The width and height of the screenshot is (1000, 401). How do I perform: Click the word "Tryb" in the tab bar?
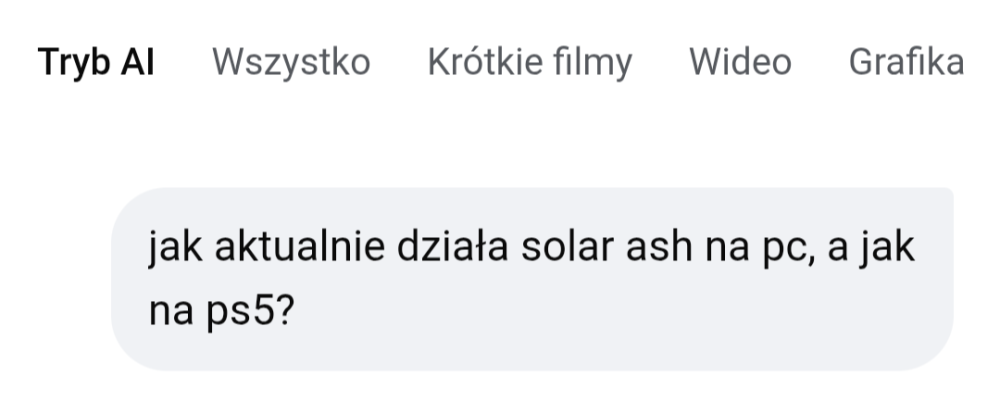pyautogui.click(x=73, y=63)
